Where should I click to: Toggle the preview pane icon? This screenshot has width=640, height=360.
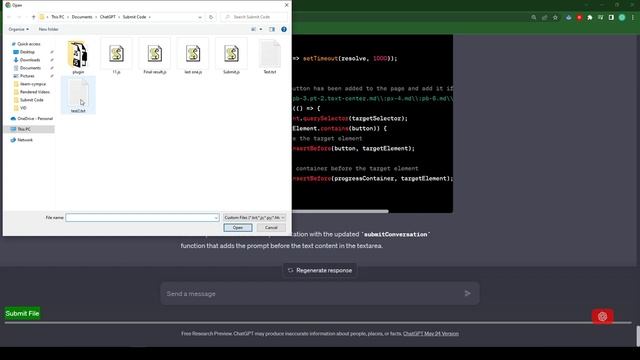(272, 29)
